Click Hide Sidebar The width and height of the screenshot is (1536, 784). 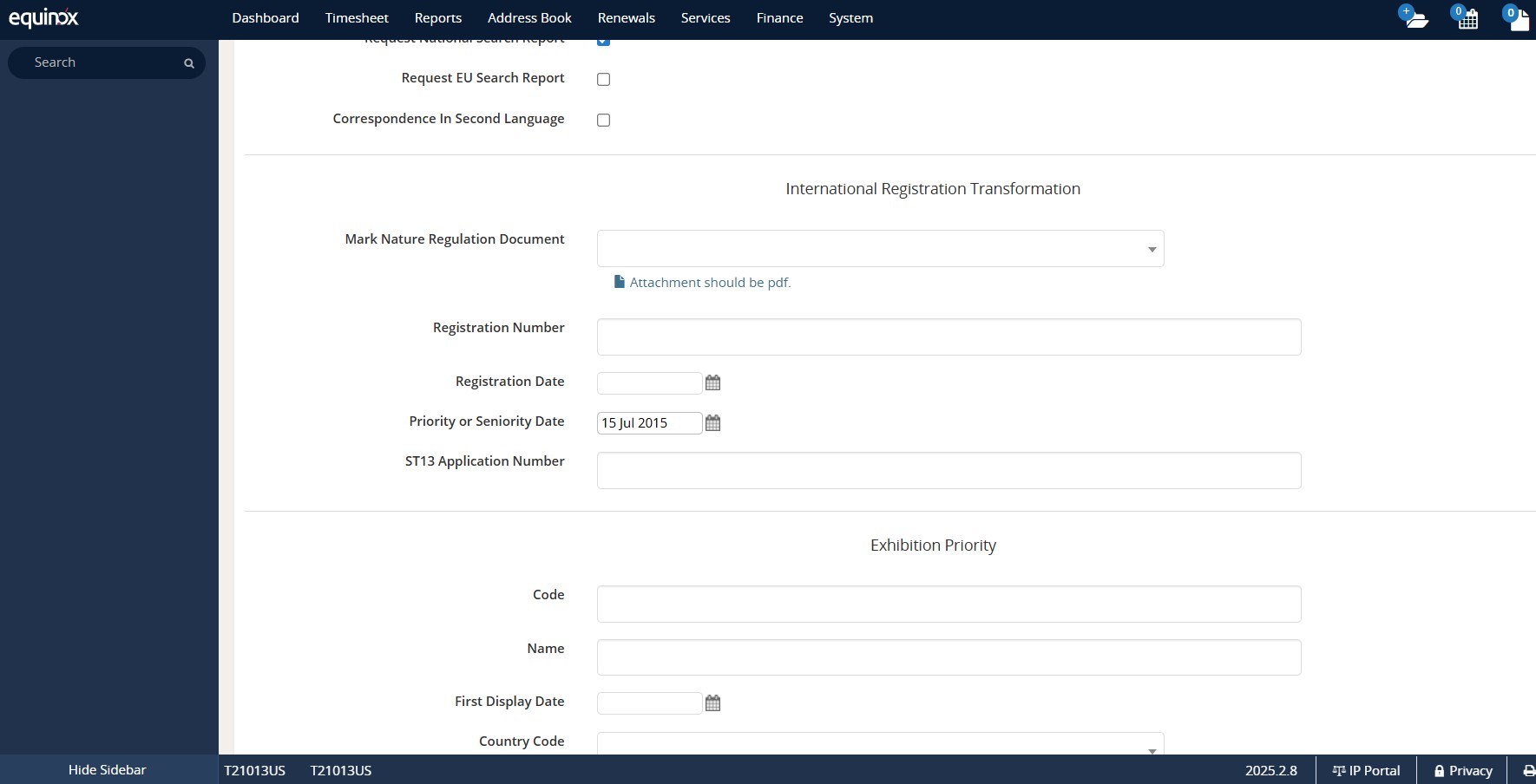[108, 770]
